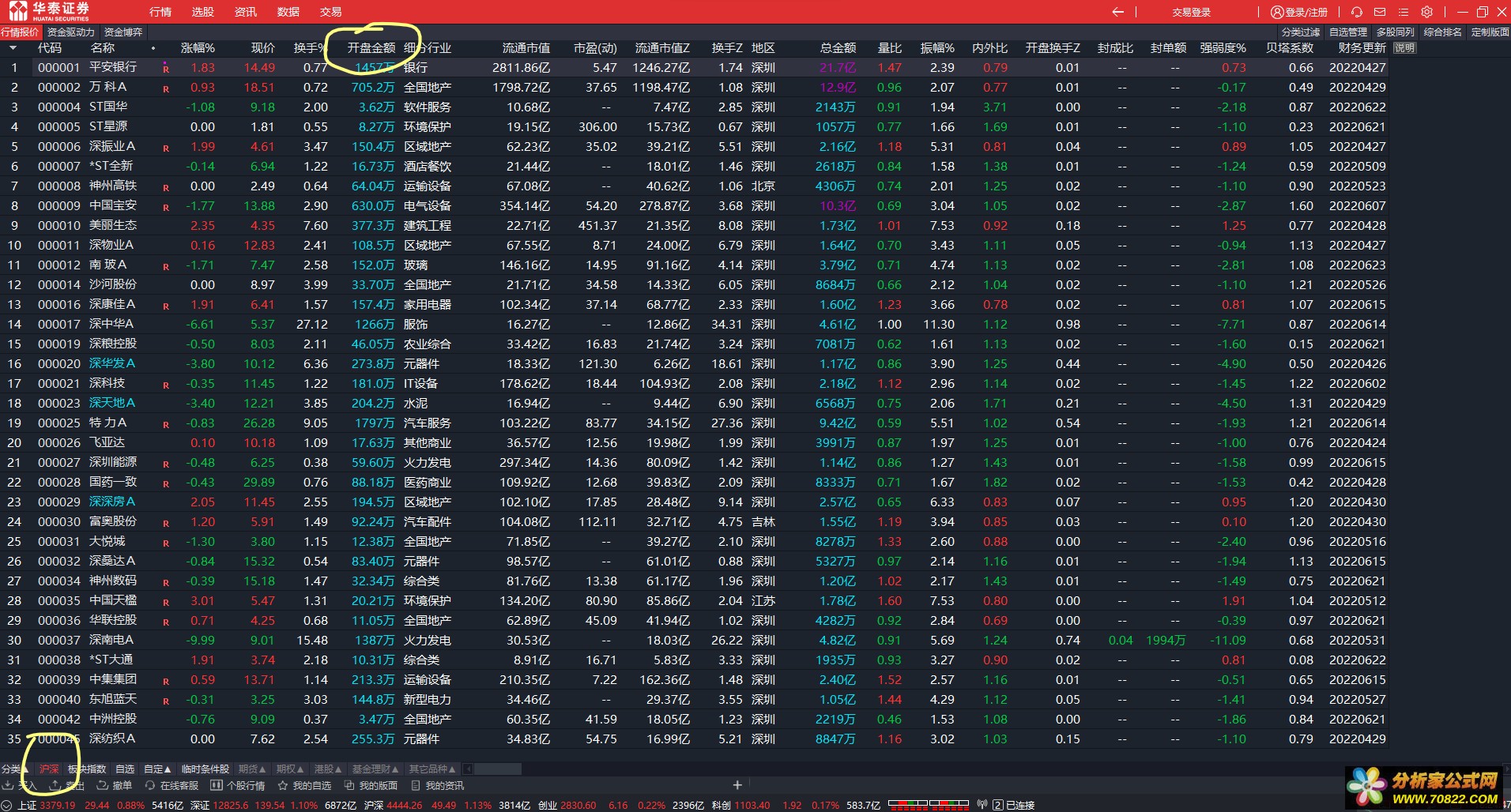
Task: Select the 板块指数 tab
Action: coord(87,769)
